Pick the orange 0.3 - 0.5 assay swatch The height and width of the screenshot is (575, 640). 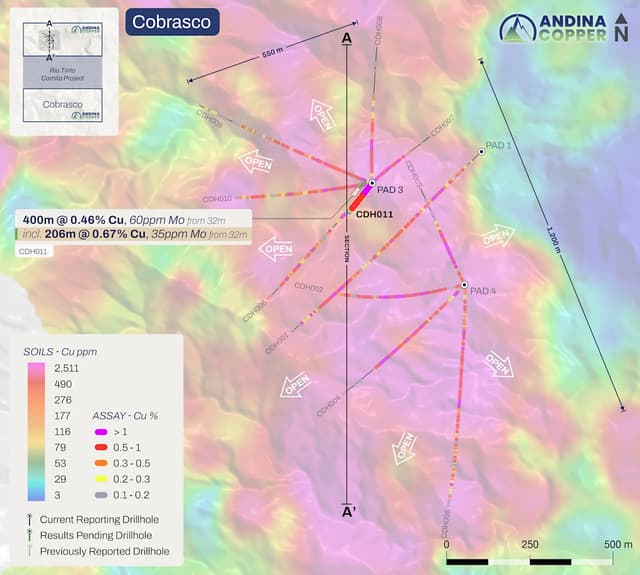tap(101, 463)
